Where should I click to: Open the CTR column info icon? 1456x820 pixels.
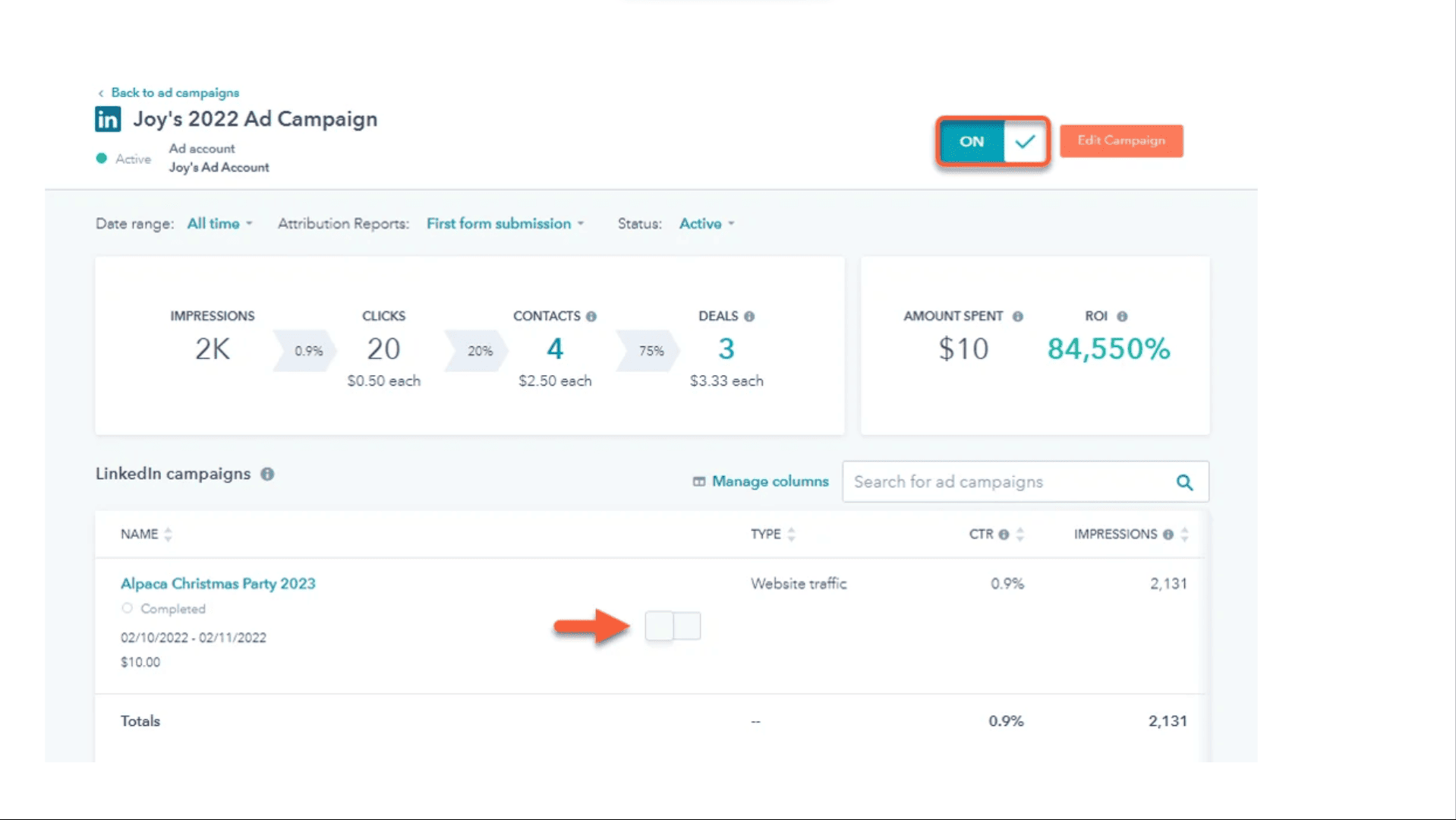(1004, 535)
